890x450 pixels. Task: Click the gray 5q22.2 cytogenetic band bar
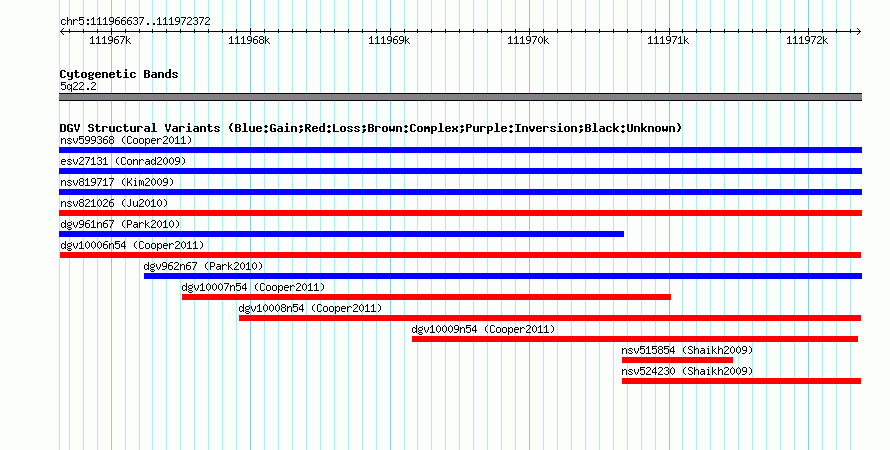(460, 97)
